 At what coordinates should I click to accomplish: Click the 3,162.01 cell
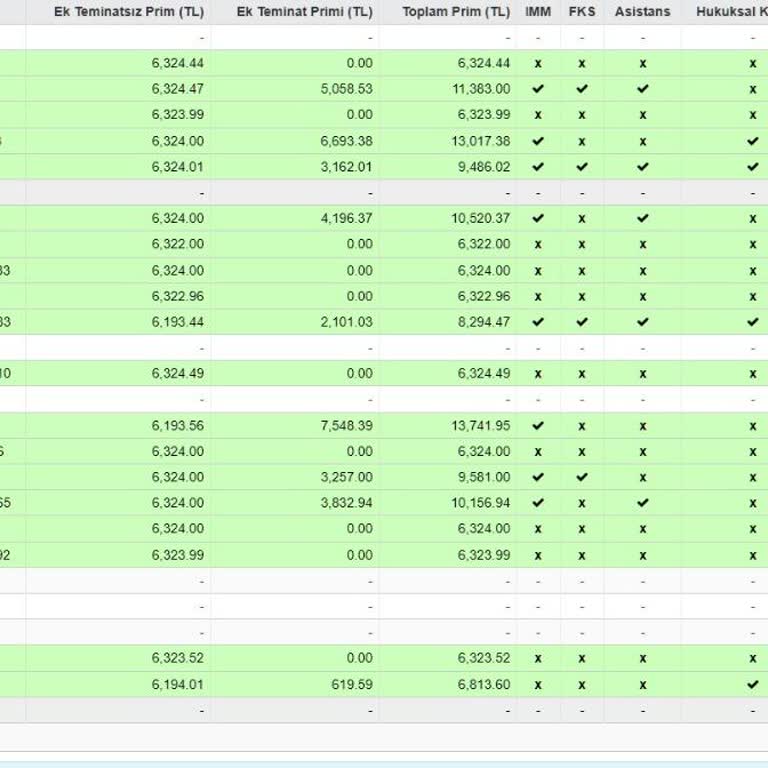pyautogui.click(x=347, y=167)
